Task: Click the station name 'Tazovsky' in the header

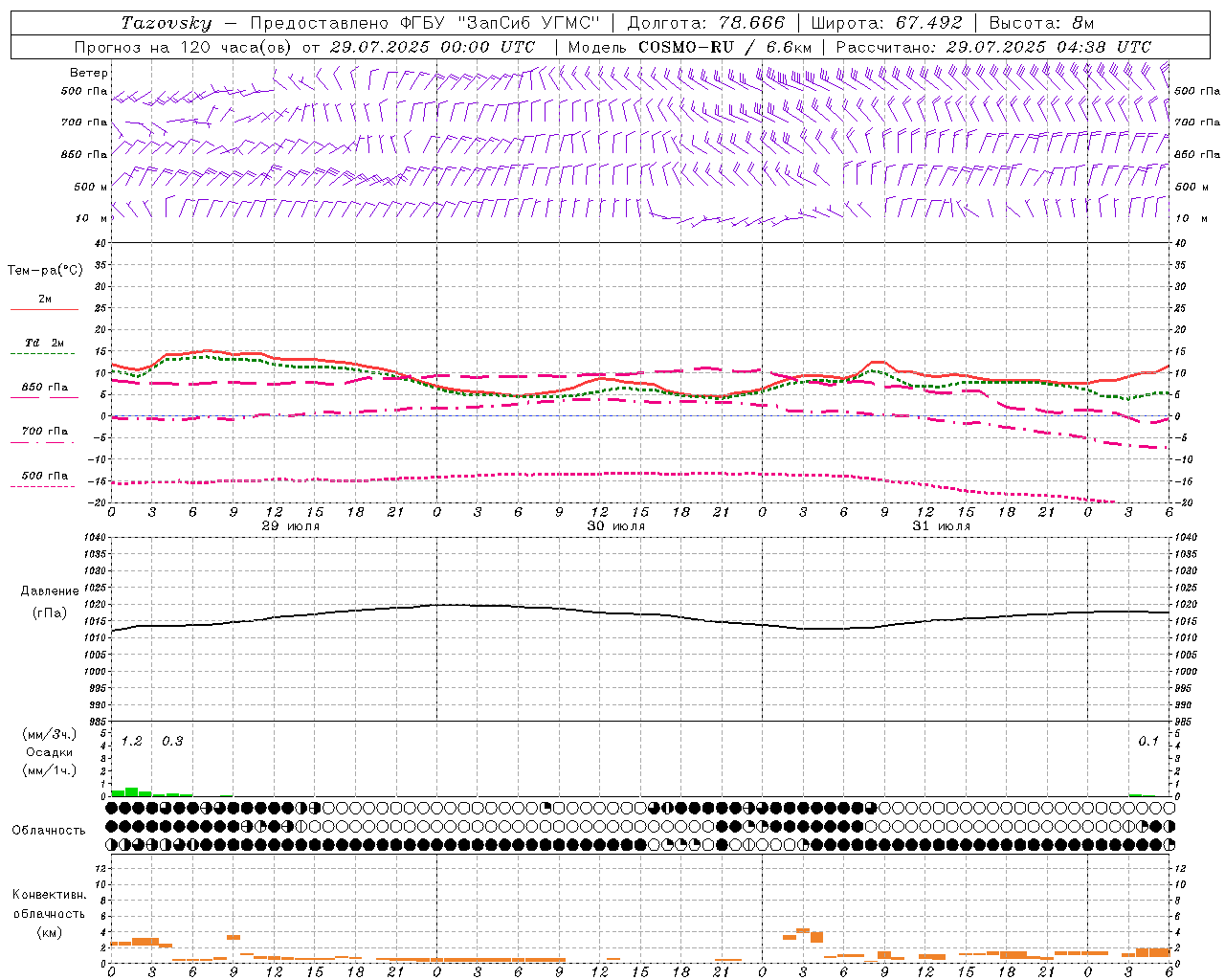Action: point(167,23)
